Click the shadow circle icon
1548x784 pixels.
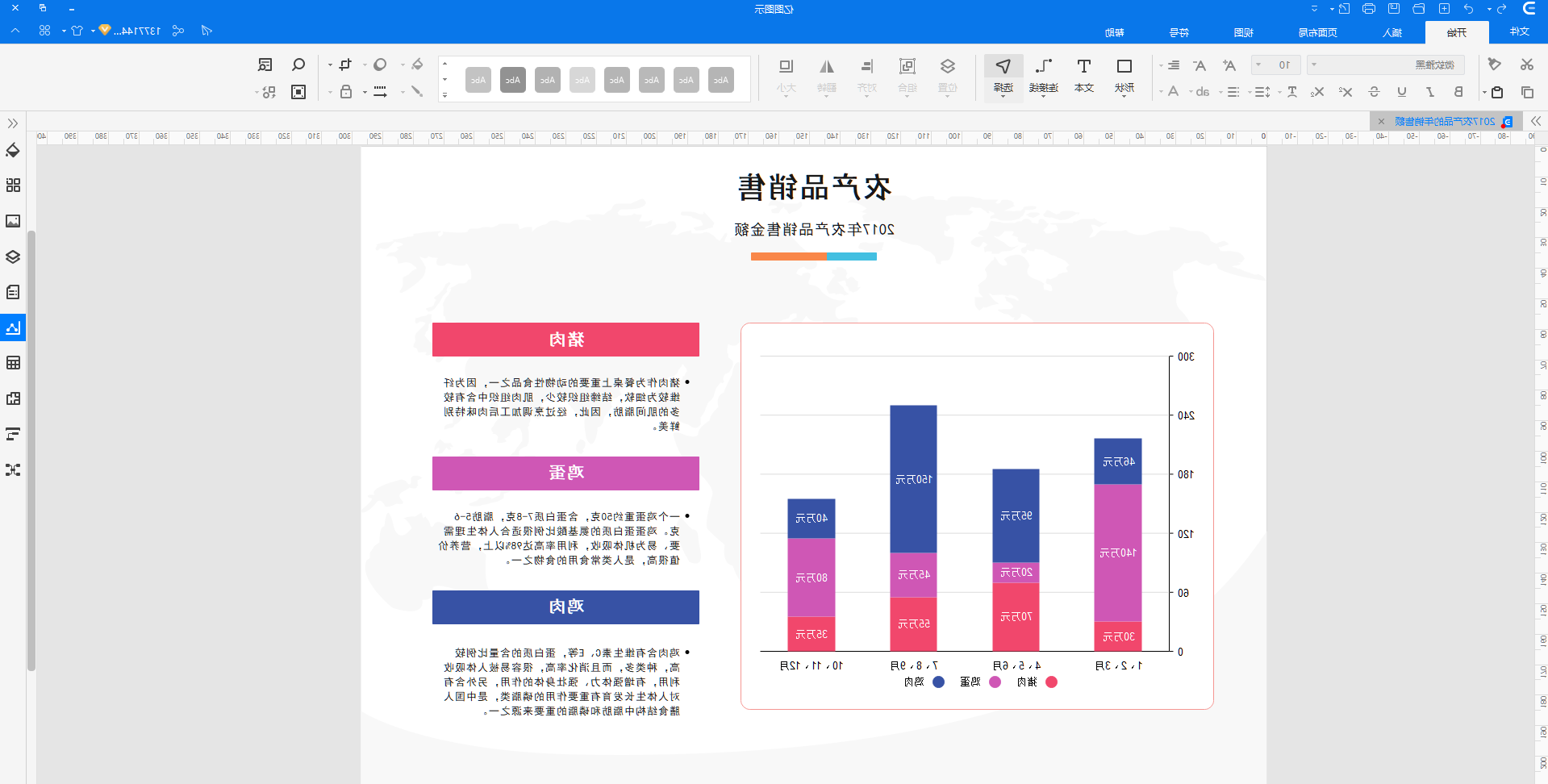[x=380, y=65]
